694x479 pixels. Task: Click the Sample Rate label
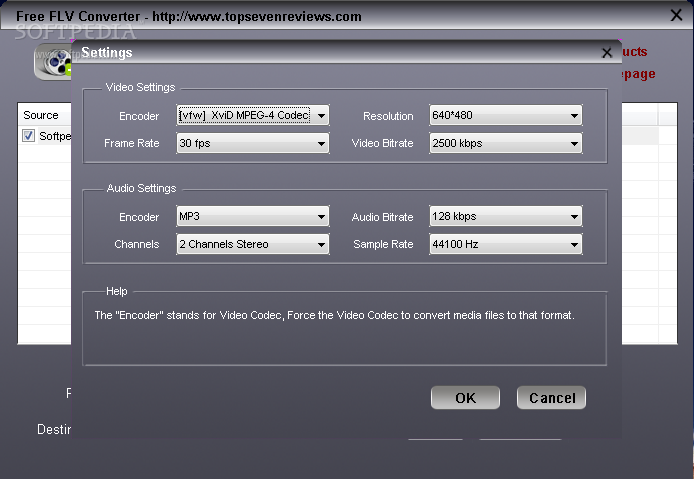pos(383,244)
